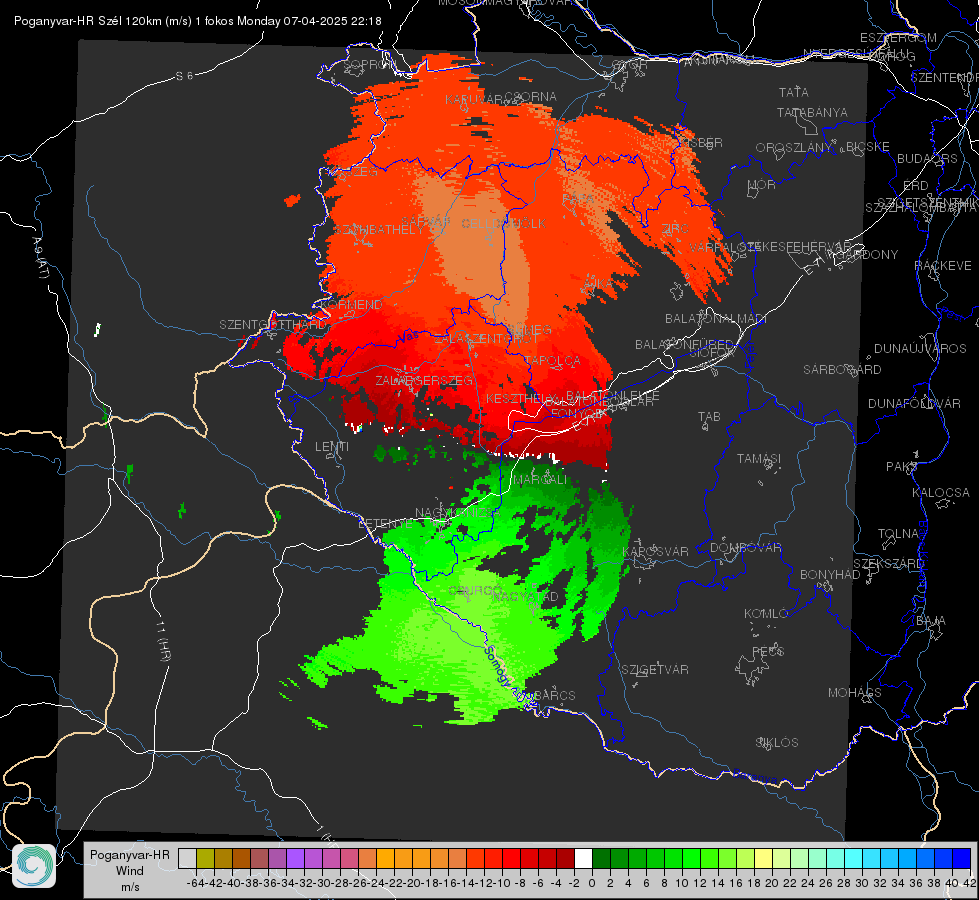Click the PAKS city label
The width and height of the screenshot is (979, 900).
pyautogui.click(x=902, y=467)
